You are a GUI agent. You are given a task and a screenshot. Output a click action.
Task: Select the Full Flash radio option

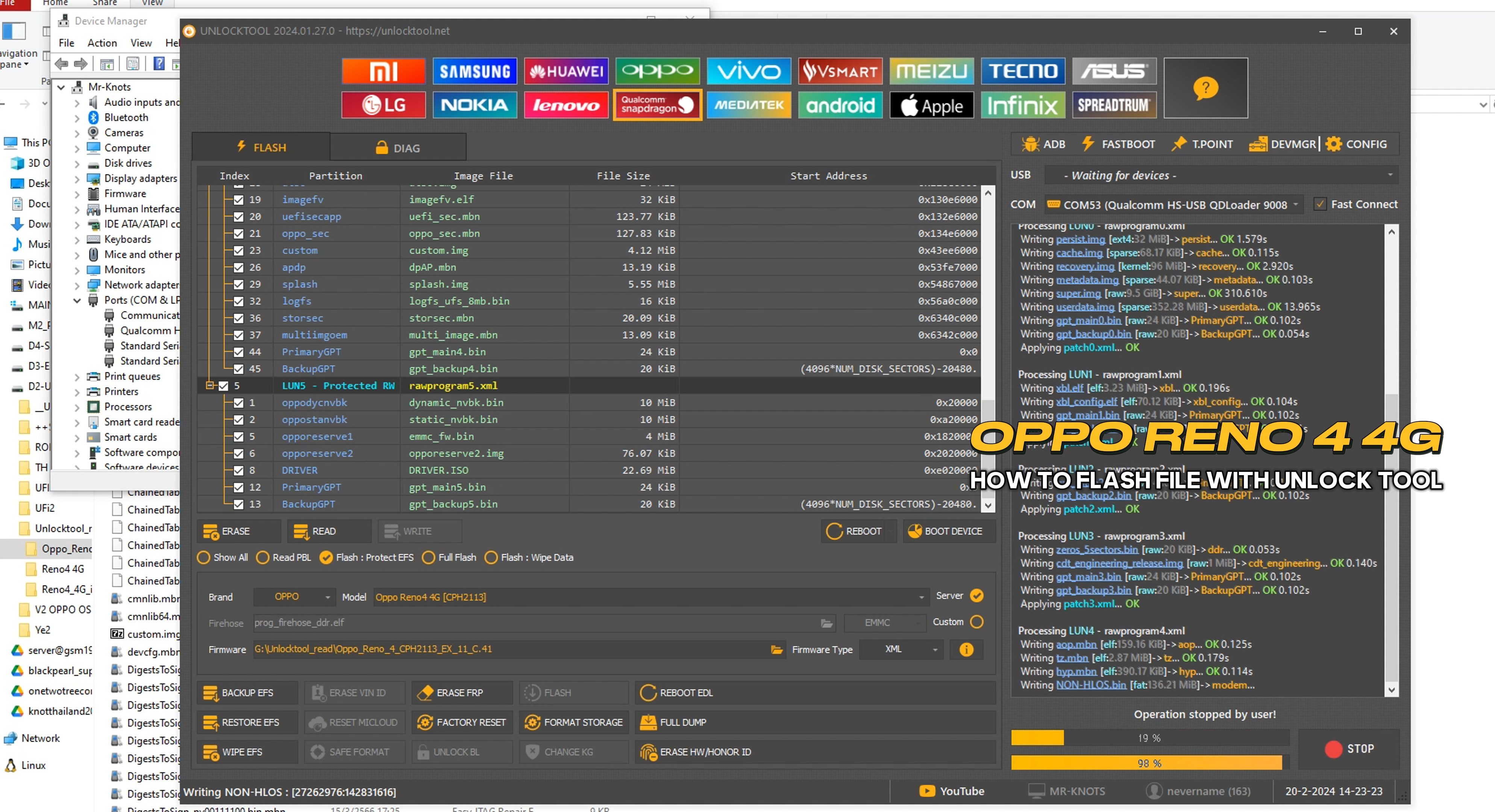coord(449,557)
